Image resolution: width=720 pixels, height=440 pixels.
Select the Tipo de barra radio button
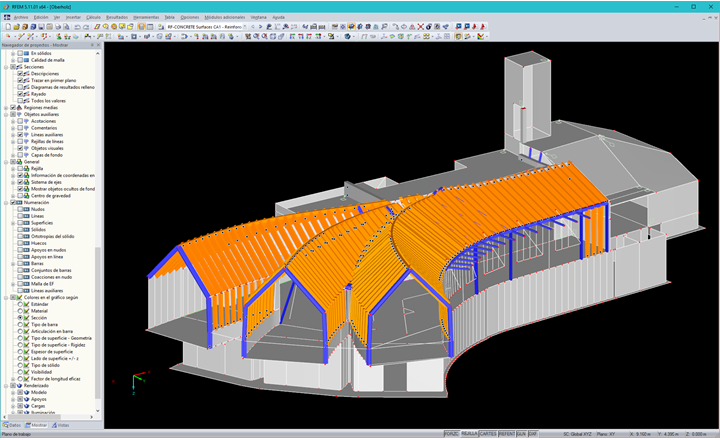pos(20,324)
